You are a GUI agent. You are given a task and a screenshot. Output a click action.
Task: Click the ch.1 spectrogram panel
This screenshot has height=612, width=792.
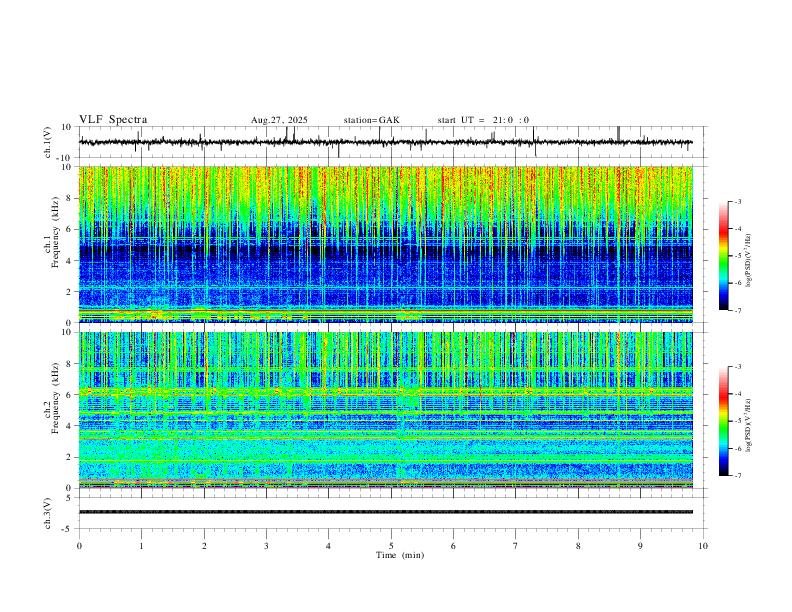[x=386, y=244]
